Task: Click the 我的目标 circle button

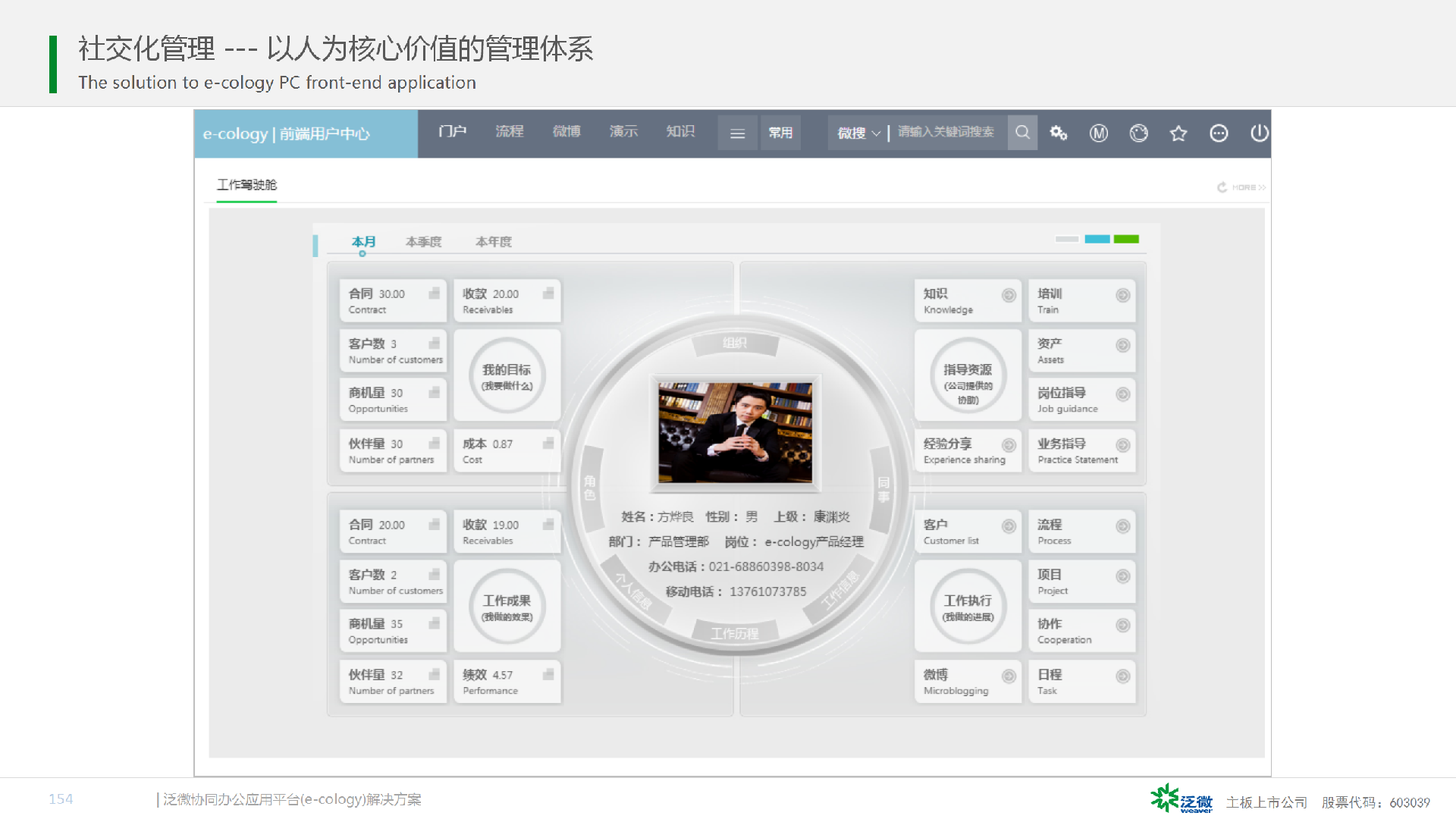Action: [x=507, y=375]
